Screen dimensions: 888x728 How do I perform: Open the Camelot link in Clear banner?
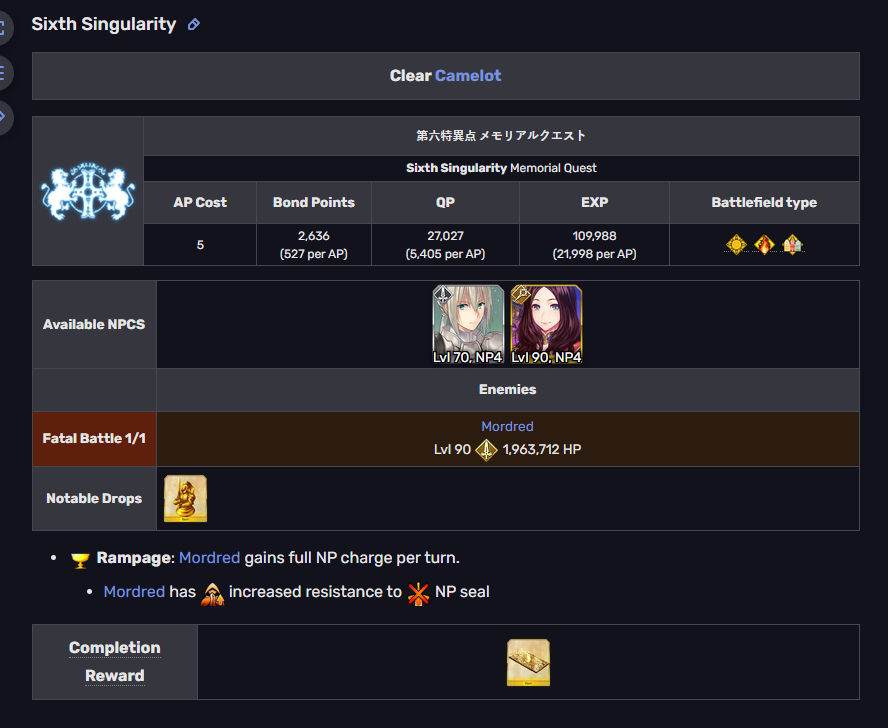[x=468, y=76]
